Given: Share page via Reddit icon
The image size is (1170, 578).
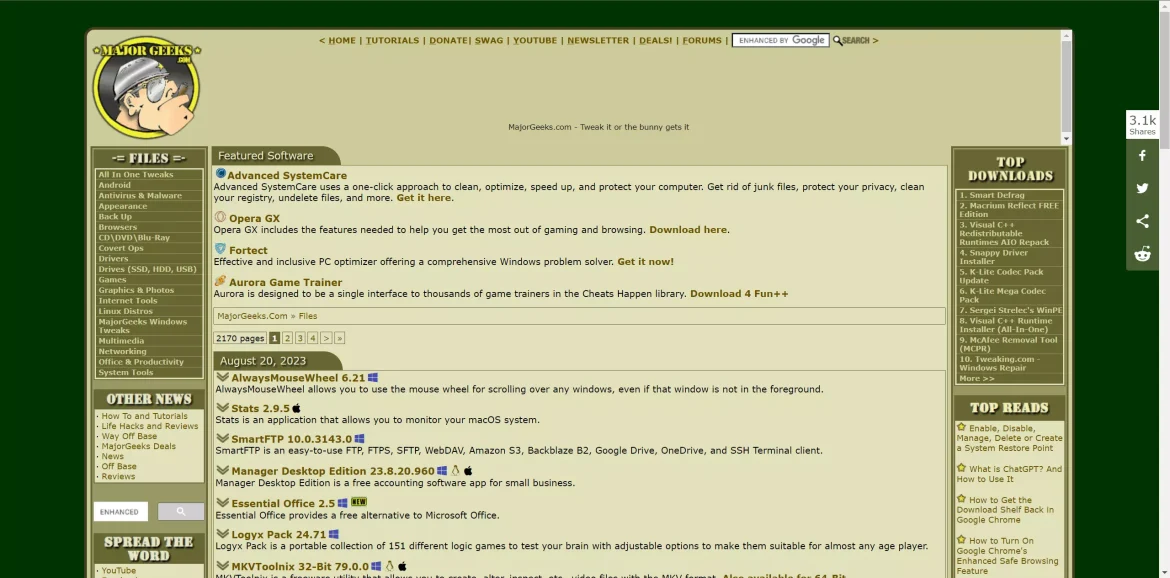Looking at the screenshot, I should (1142, 254).
